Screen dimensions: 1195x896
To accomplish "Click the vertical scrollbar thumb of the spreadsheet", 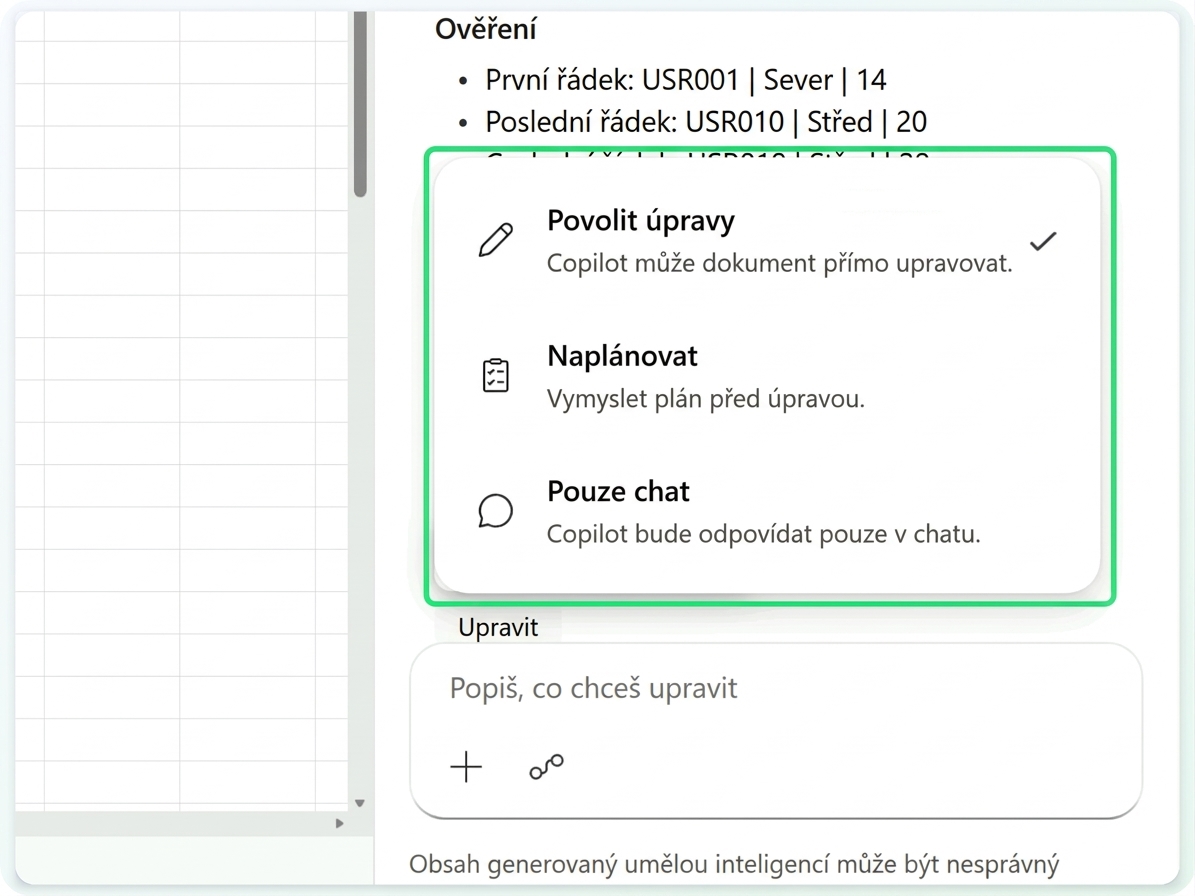I will point(360,104).
